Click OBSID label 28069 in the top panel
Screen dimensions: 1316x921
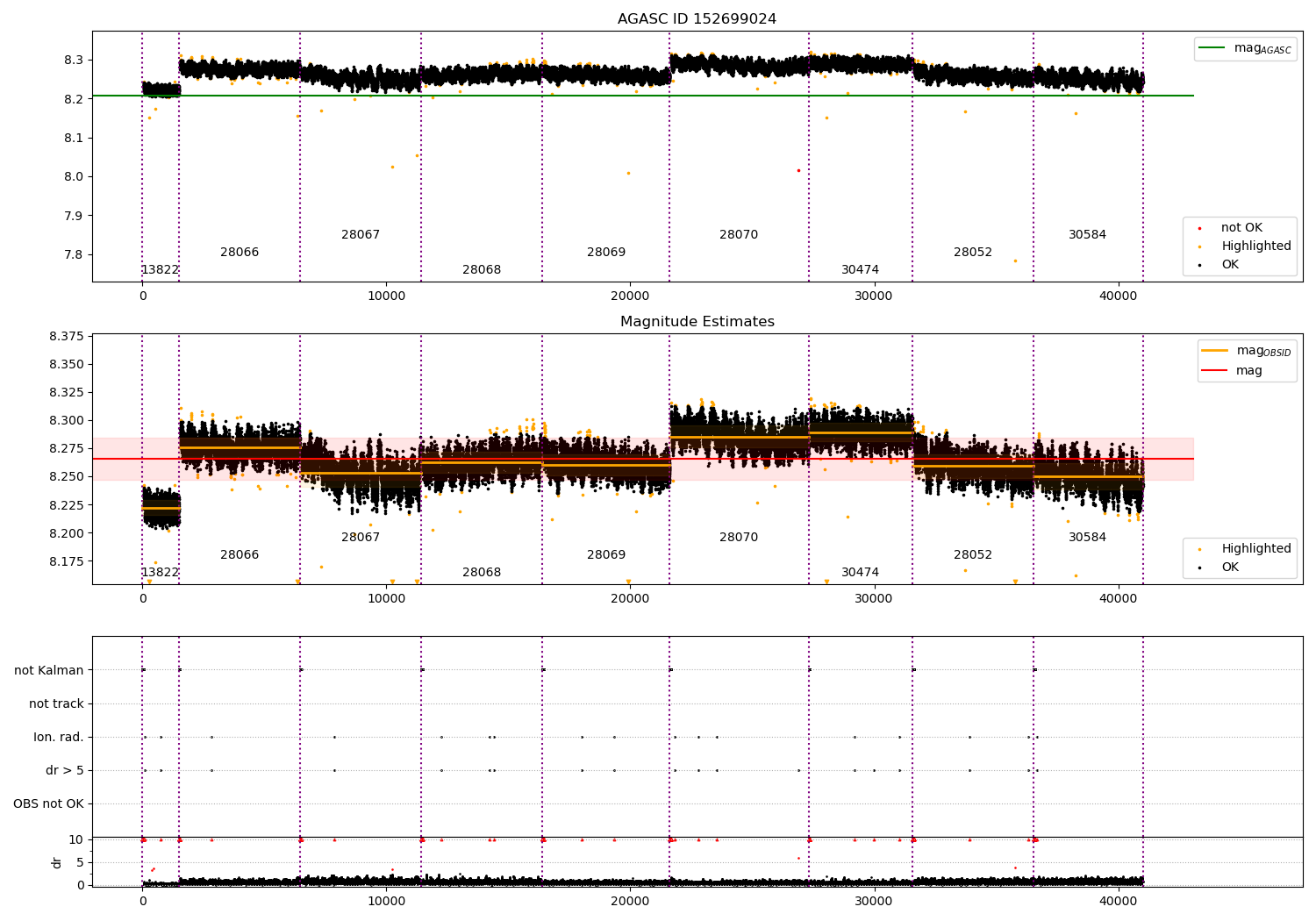(x=606, y=253)
